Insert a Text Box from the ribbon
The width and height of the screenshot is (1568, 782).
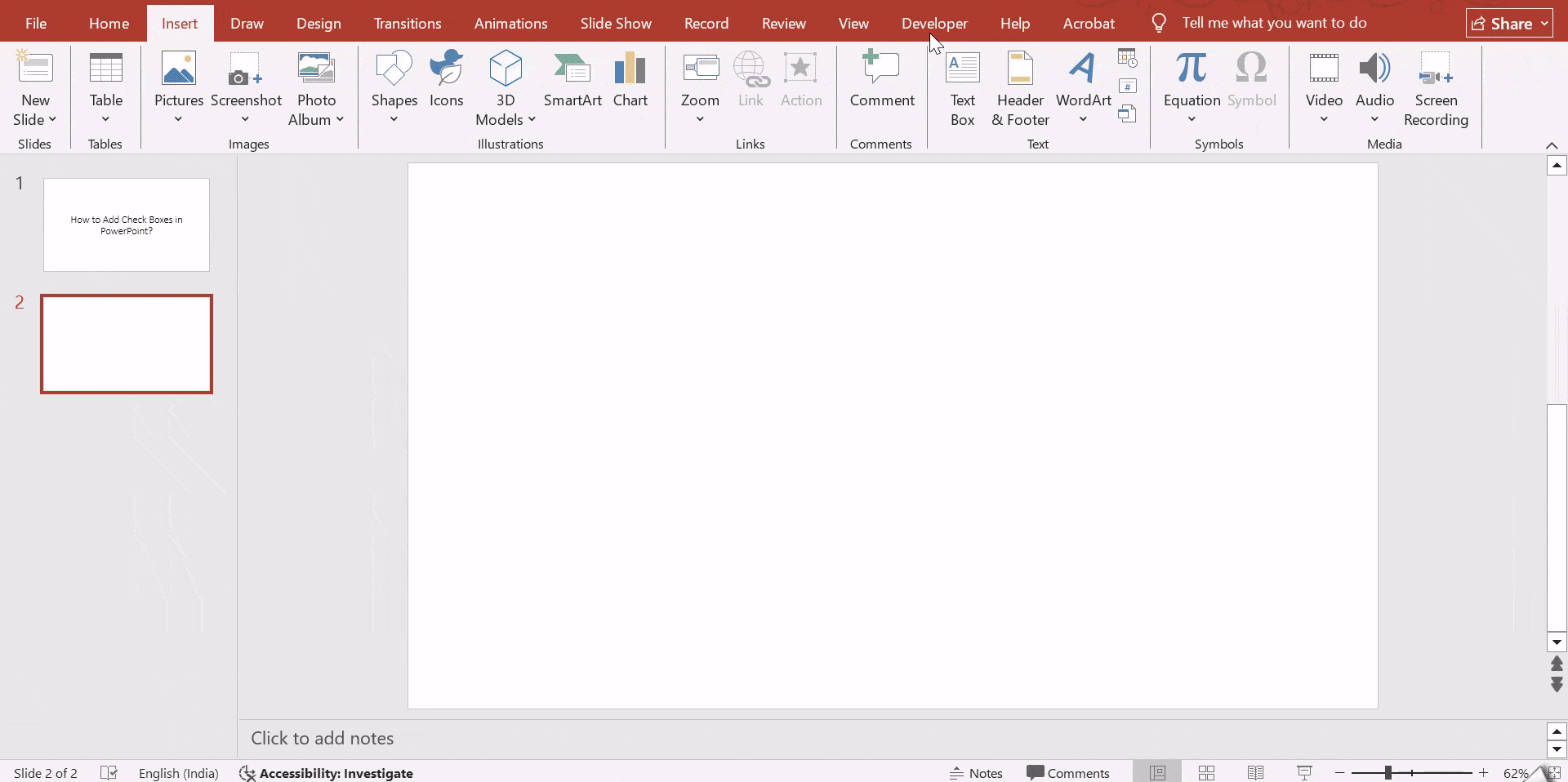962,88
